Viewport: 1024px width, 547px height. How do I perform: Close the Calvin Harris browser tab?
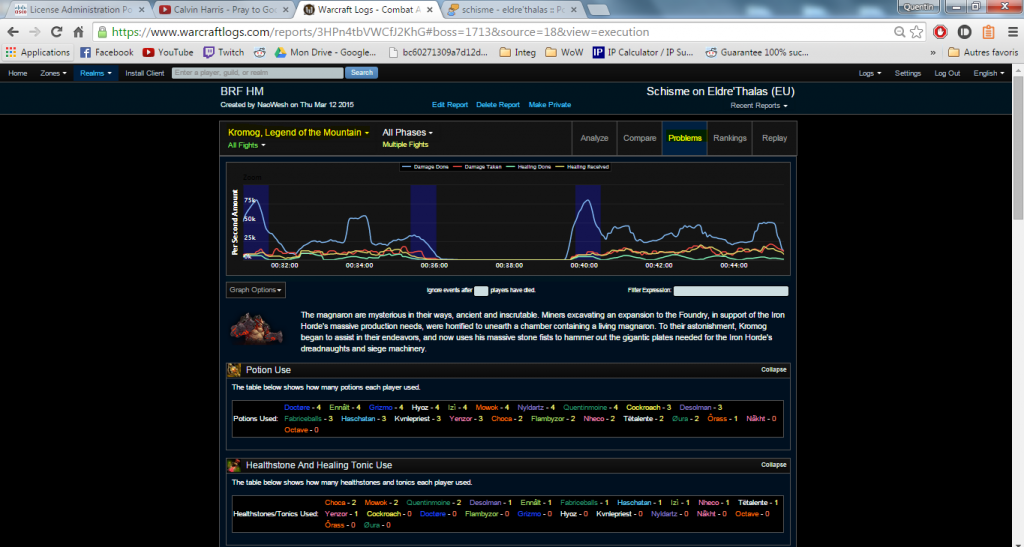(287, 10)
